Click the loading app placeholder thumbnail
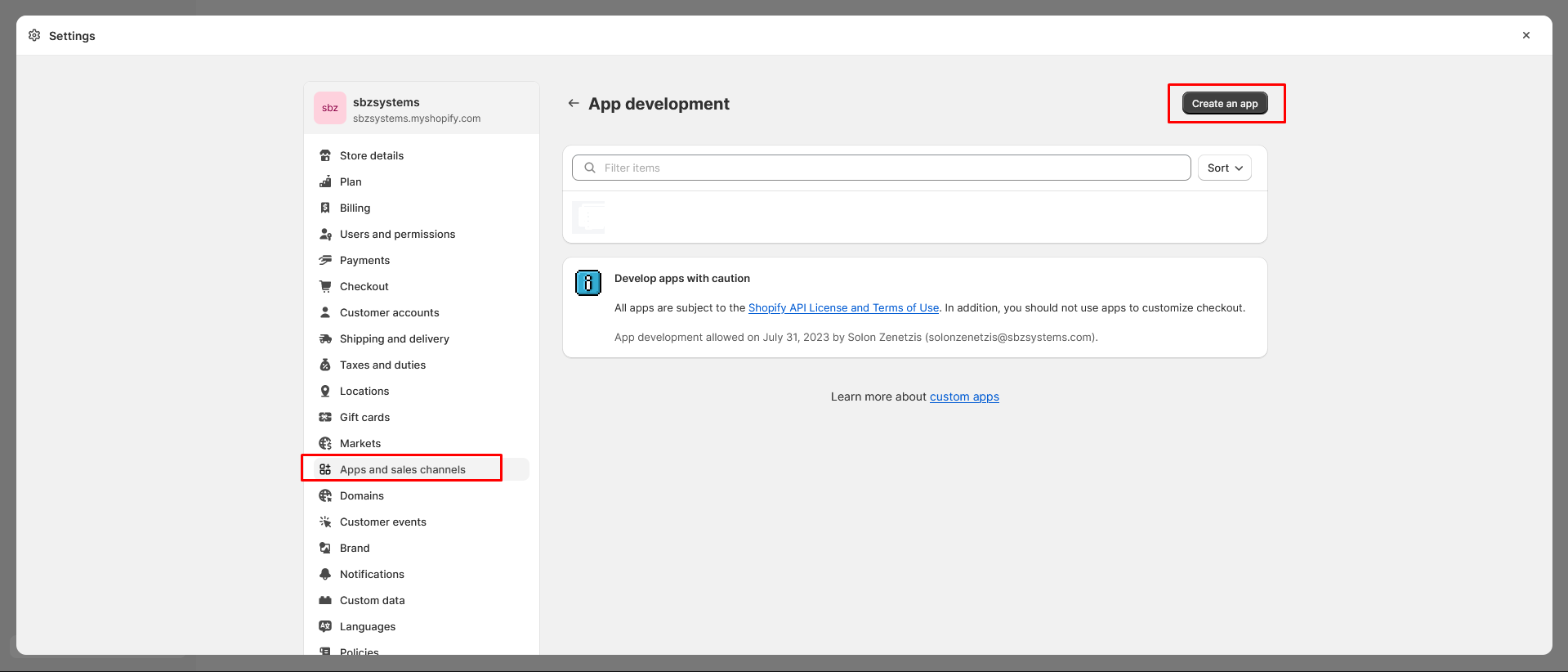This screenshot has width=1568, height=672. (588, 217)
